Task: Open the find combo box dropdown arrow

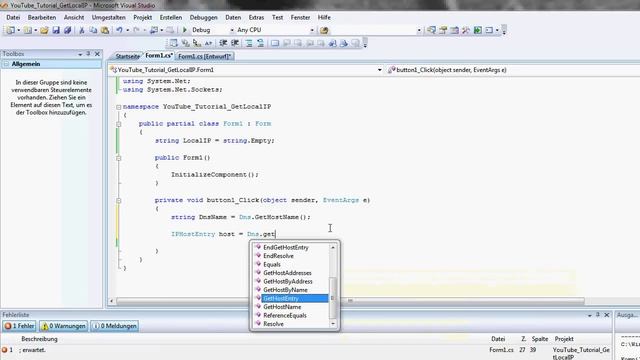Action: click(x=419, y=30)
